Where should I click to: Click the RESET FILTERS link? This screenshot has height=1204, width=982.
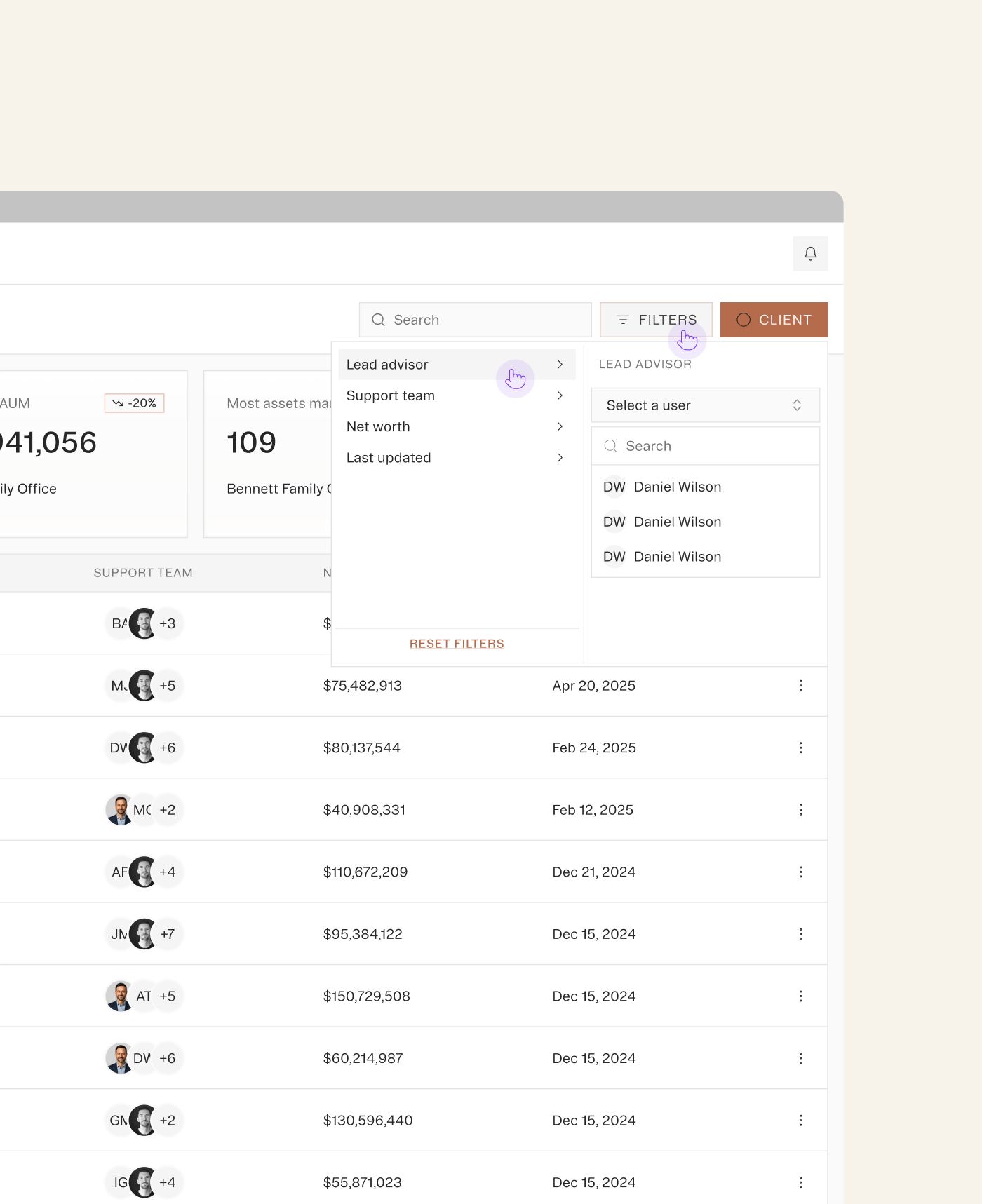[457, 644]
